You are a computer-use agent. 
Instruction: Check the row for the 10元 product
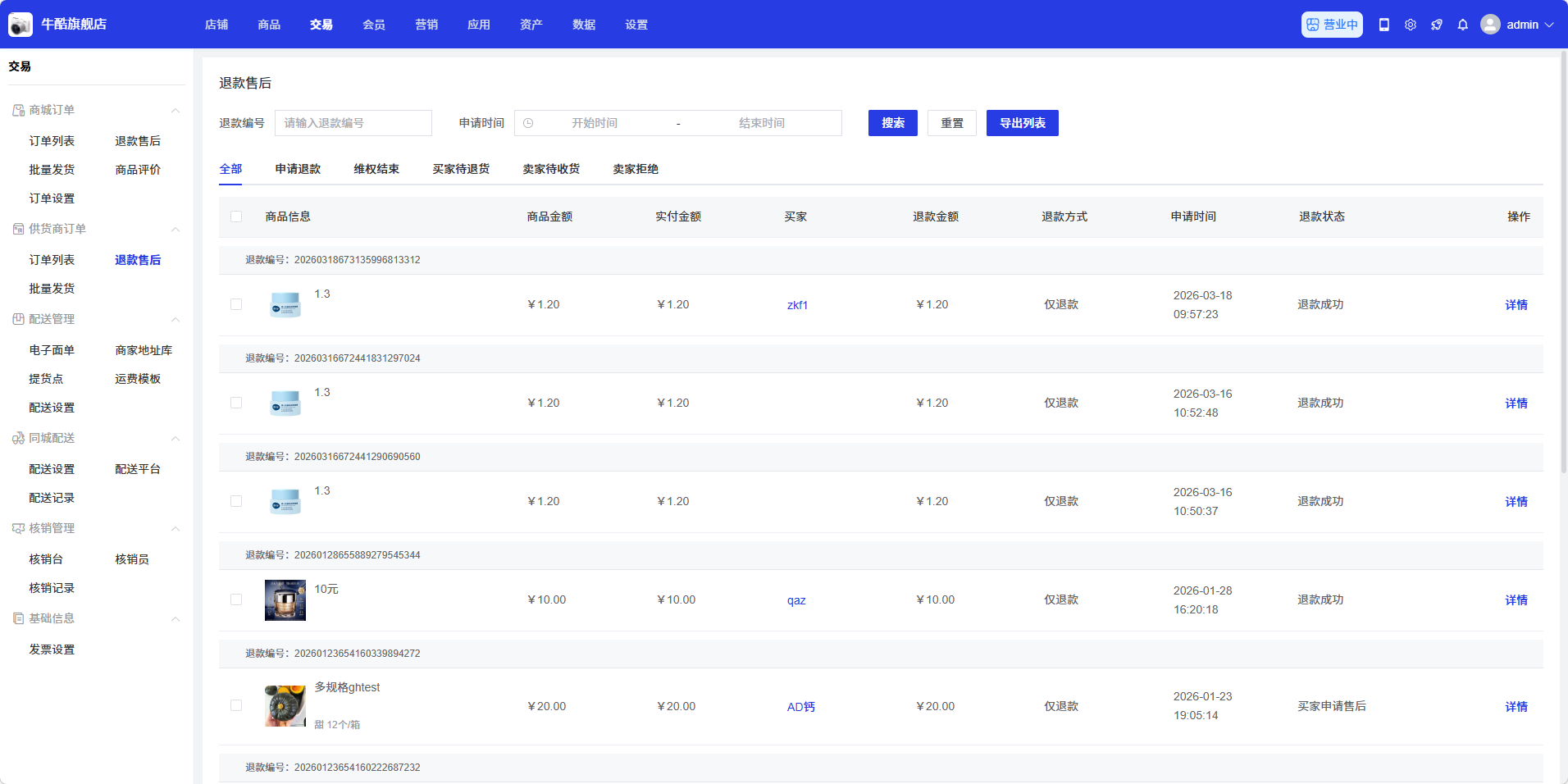pos(236,599)
